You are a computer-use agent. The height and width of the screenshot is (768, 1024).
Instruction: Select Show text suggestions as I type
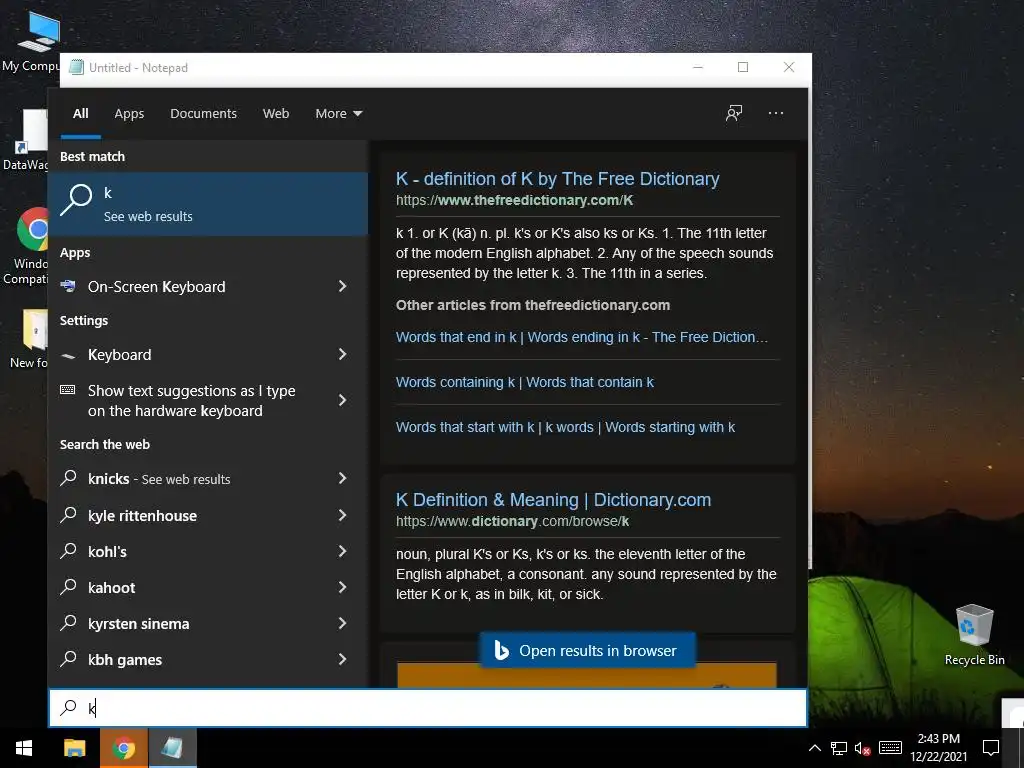click(x=208, y=400)
